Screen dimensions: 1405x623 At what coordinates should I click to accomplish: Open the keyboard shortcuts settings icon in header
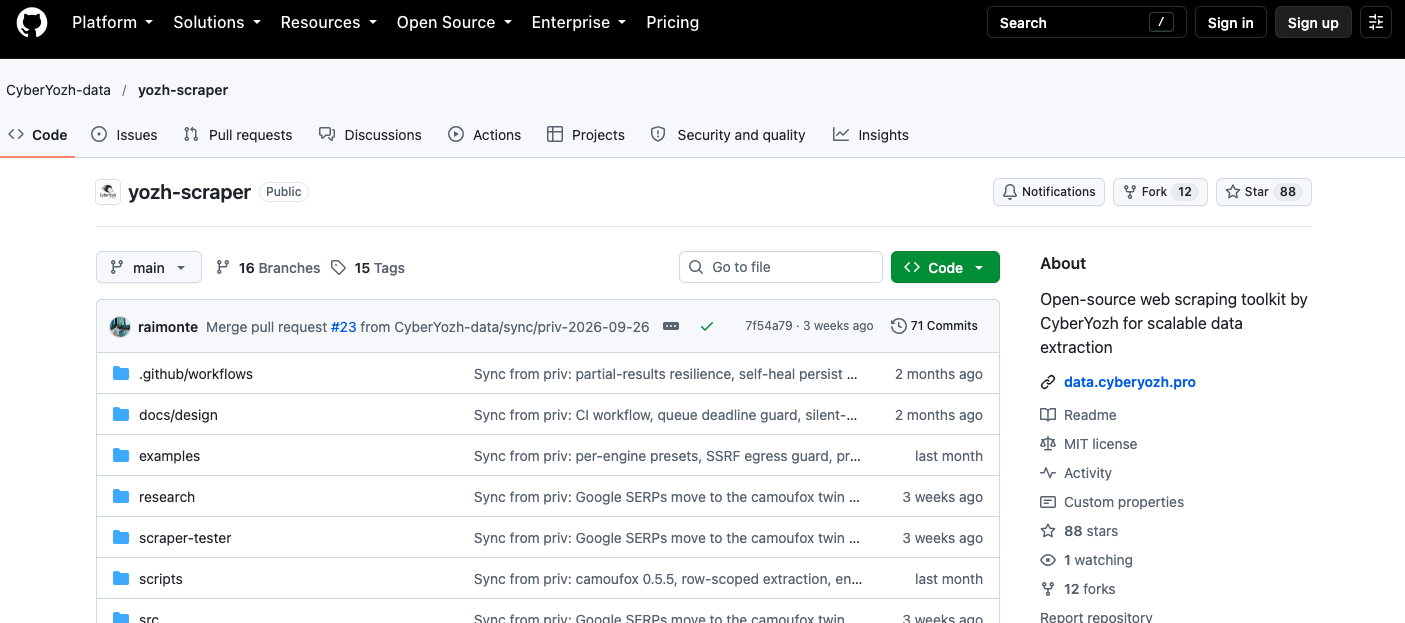coord(1376,22)
